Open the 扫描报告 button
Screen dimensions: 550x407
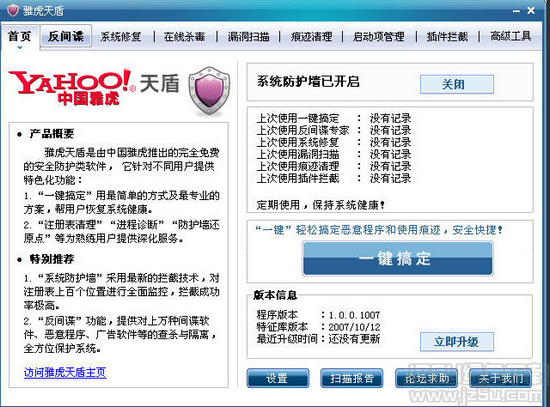351,378
